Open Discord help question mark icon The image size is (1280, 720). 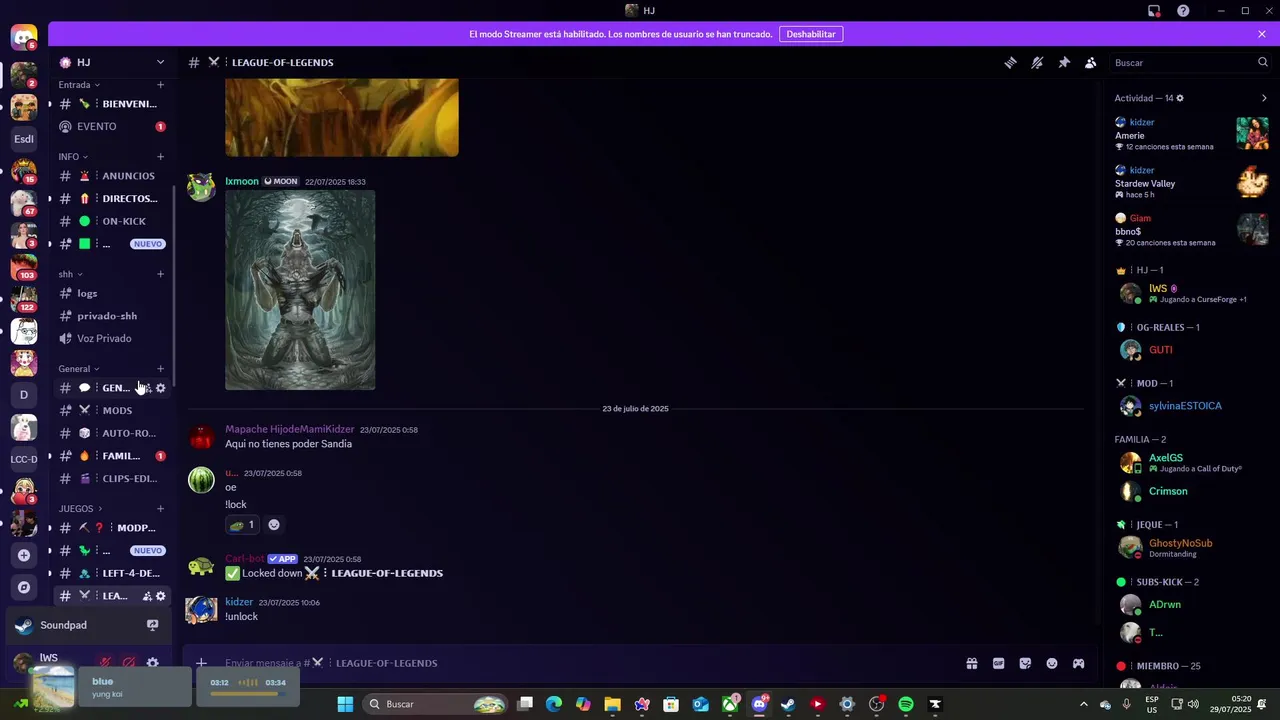click(x=1183, y=11)
